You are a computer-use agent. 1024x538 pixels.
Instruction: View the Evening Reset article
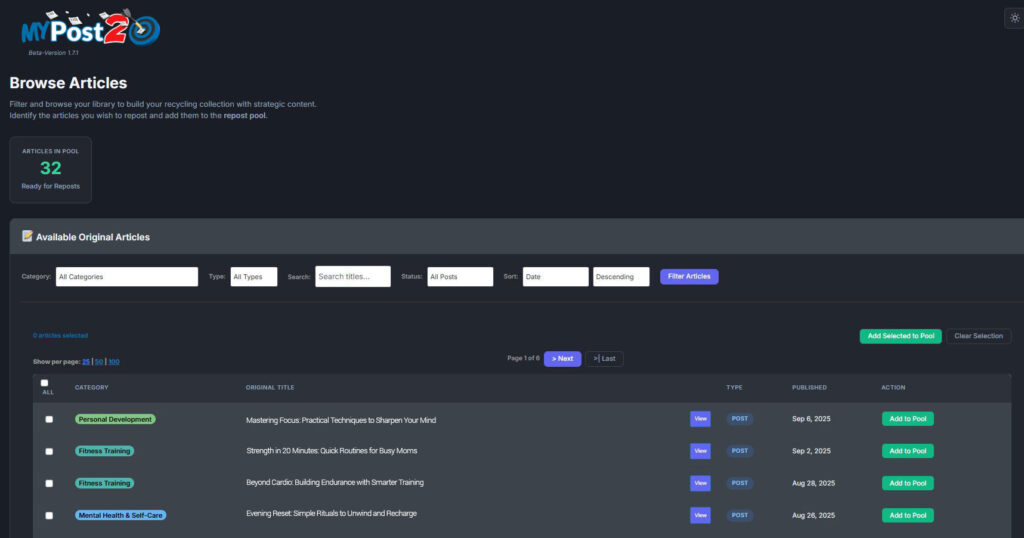pyautogui.click(x=700, y=515)
